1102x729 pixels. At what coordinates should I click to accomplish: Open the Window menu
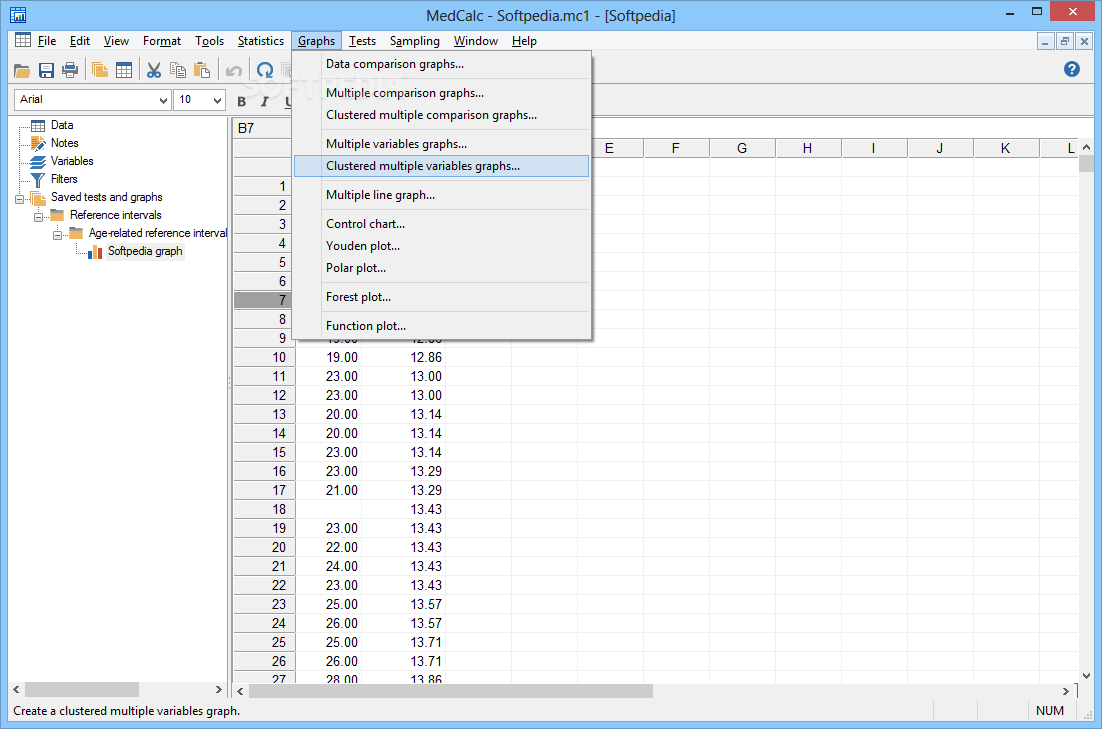pyautogui.click(x=476, y=41)
